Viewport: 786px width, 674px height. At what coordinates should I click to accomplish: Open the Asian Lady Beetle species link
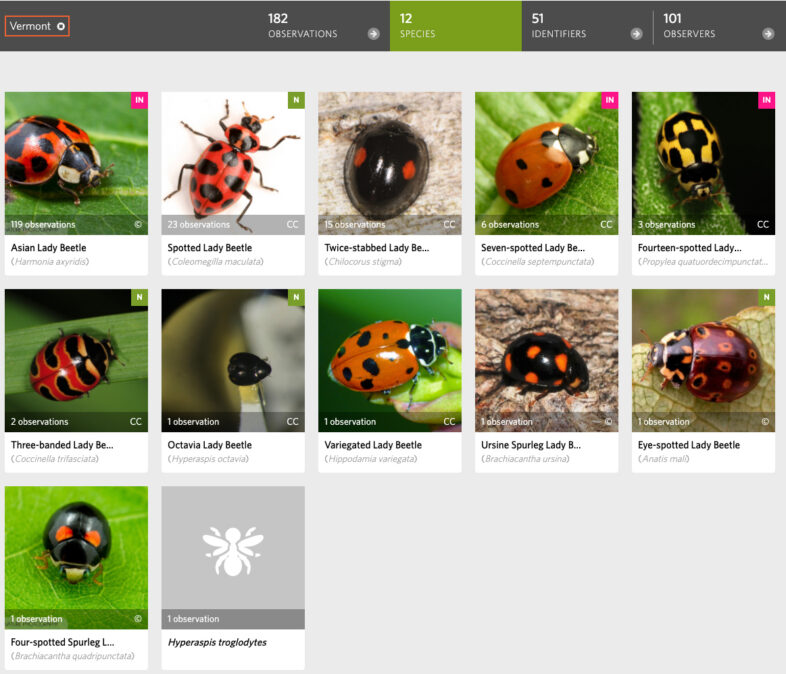48,248
